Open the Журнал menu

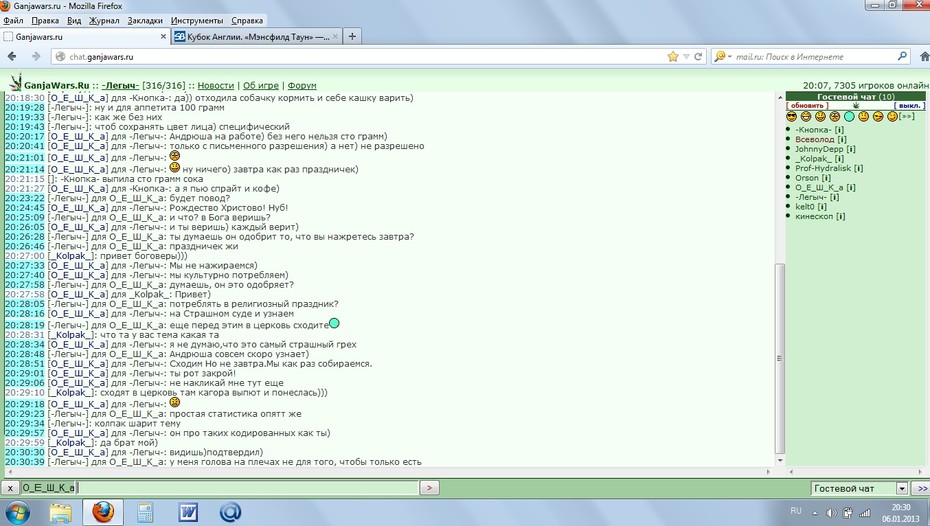point(104,21)
